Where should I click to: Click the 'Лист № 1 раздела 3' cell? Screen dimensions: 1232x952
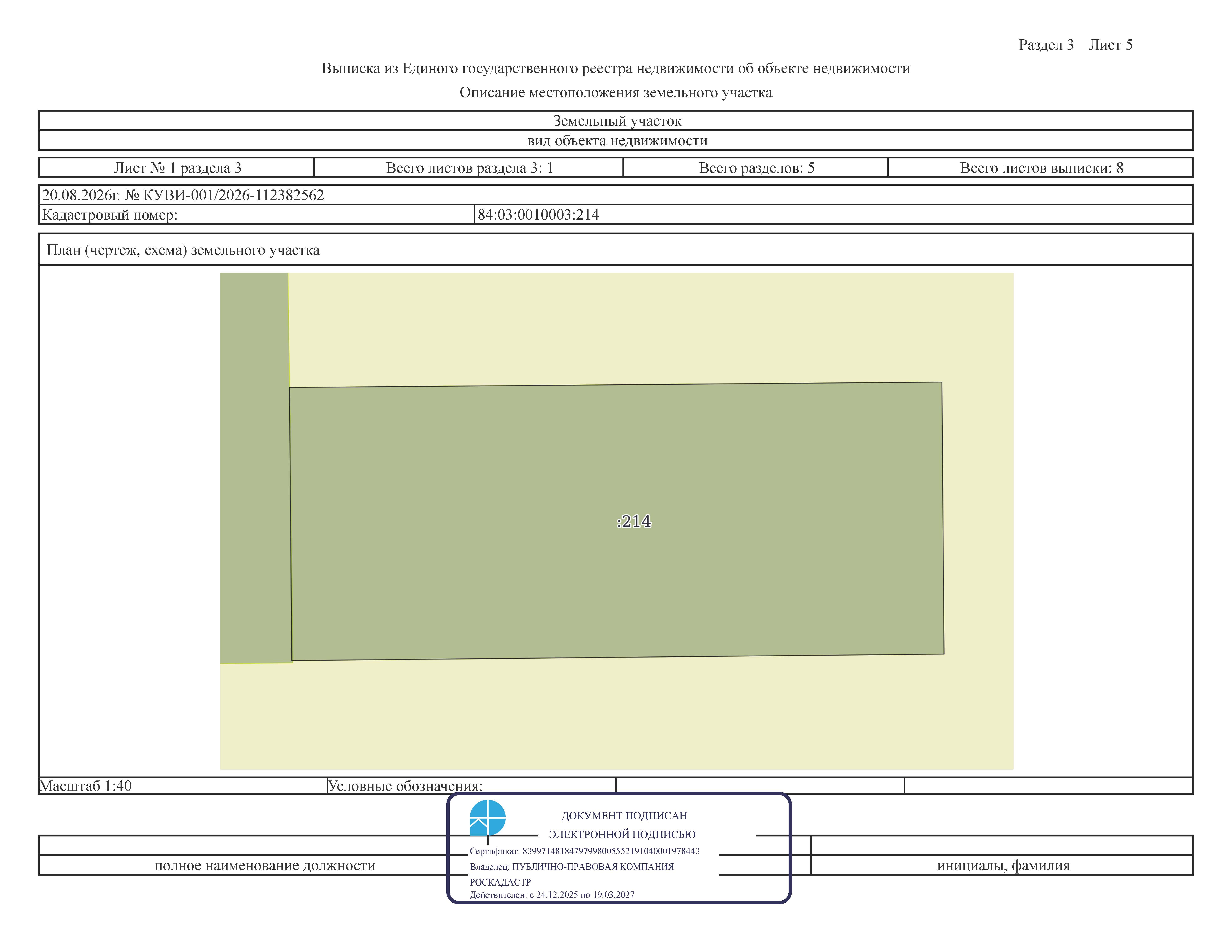tap(177, 168)
